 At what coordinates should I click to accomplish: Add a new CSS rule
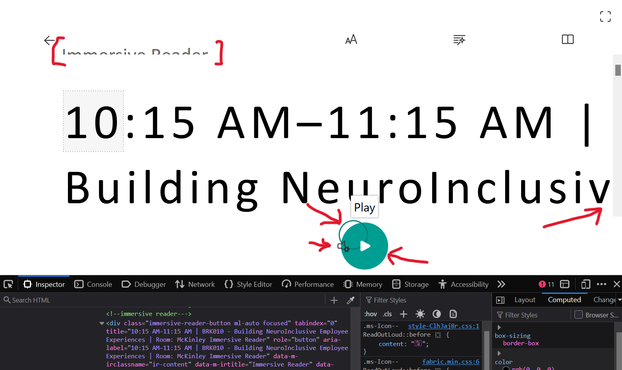403,314
